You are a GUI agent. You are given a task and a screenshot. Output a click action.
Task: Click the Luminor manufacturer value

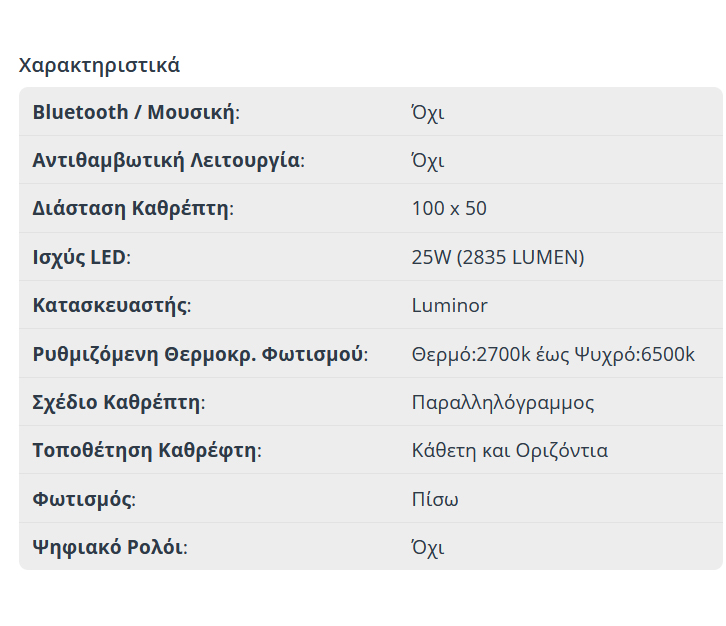449,305
